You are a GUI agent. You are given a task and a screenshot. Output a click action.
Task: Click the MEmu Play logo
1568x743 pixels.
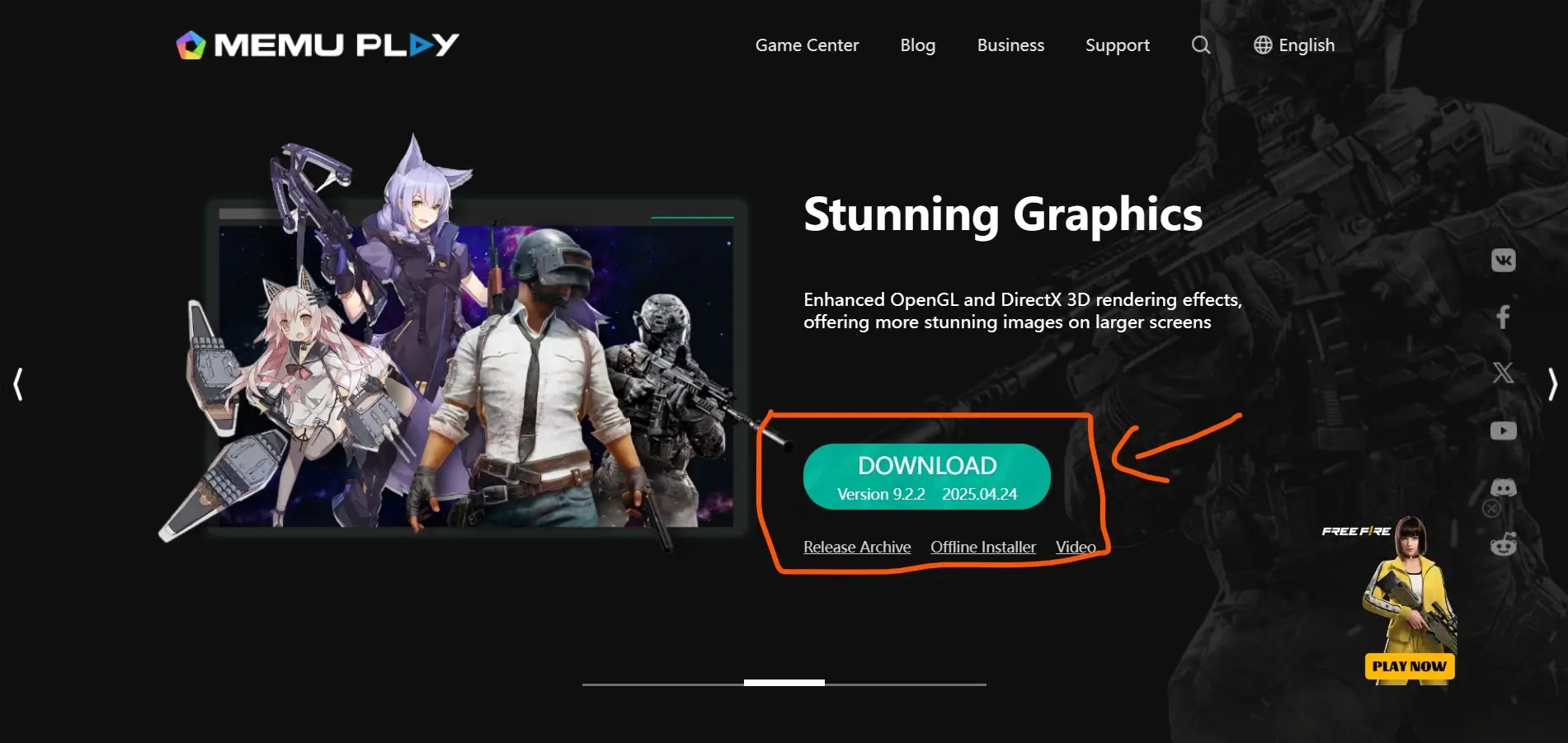[x=318, y=45]
